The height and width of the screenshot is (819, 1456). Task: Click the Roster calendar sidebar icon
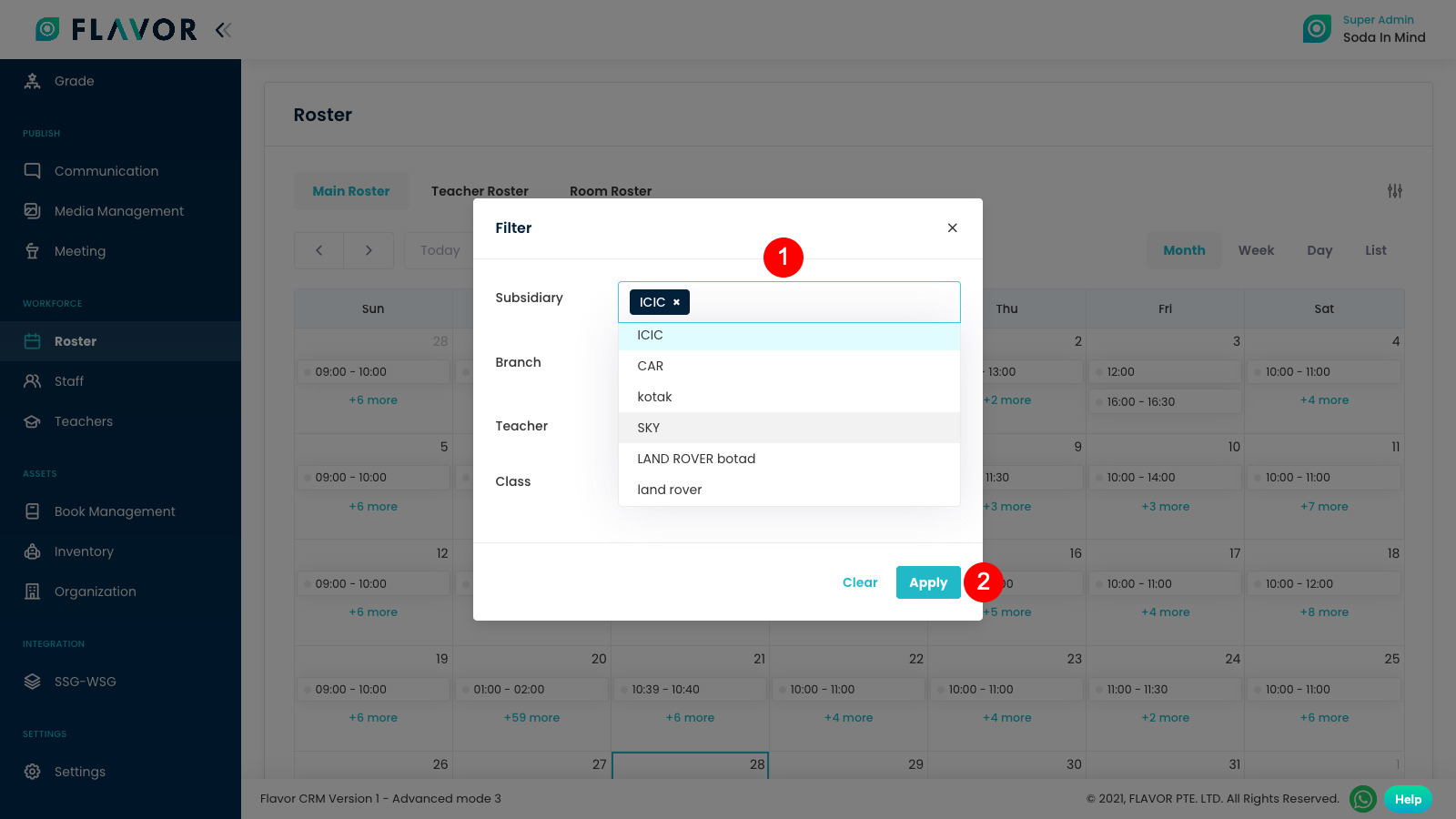click(x=33, y=341)
